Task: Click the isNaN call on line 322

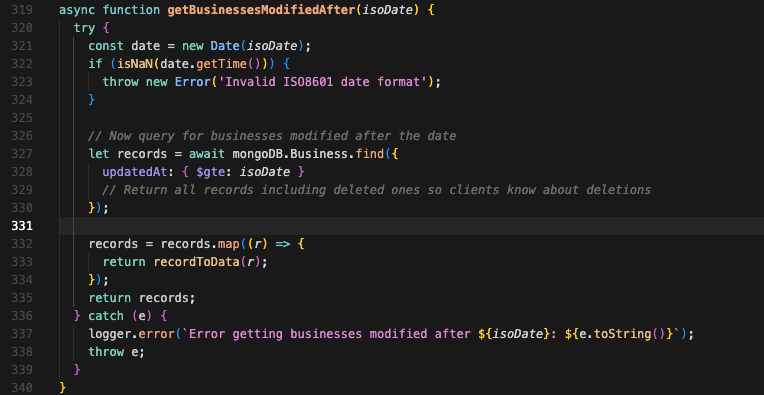Action: 135,64
